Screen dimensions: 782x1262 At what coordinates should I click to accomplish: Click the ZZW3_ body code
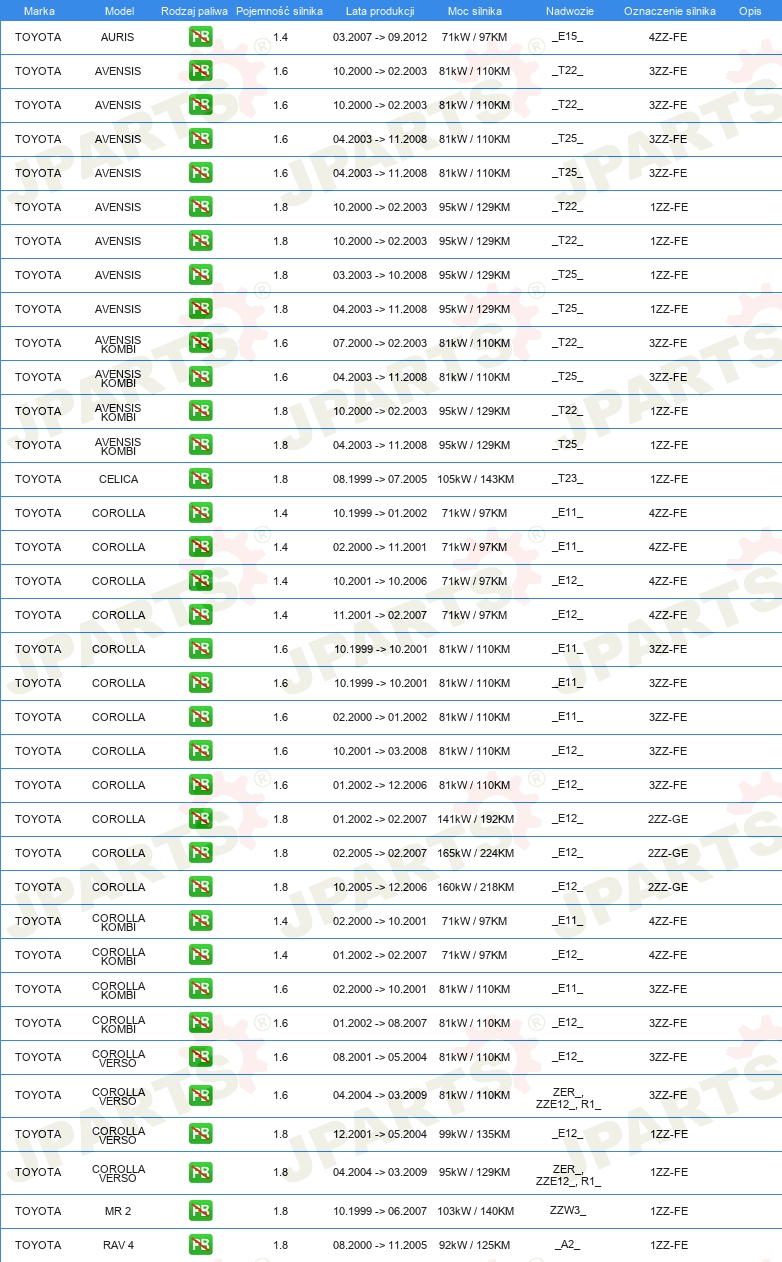coord(568,1211)
